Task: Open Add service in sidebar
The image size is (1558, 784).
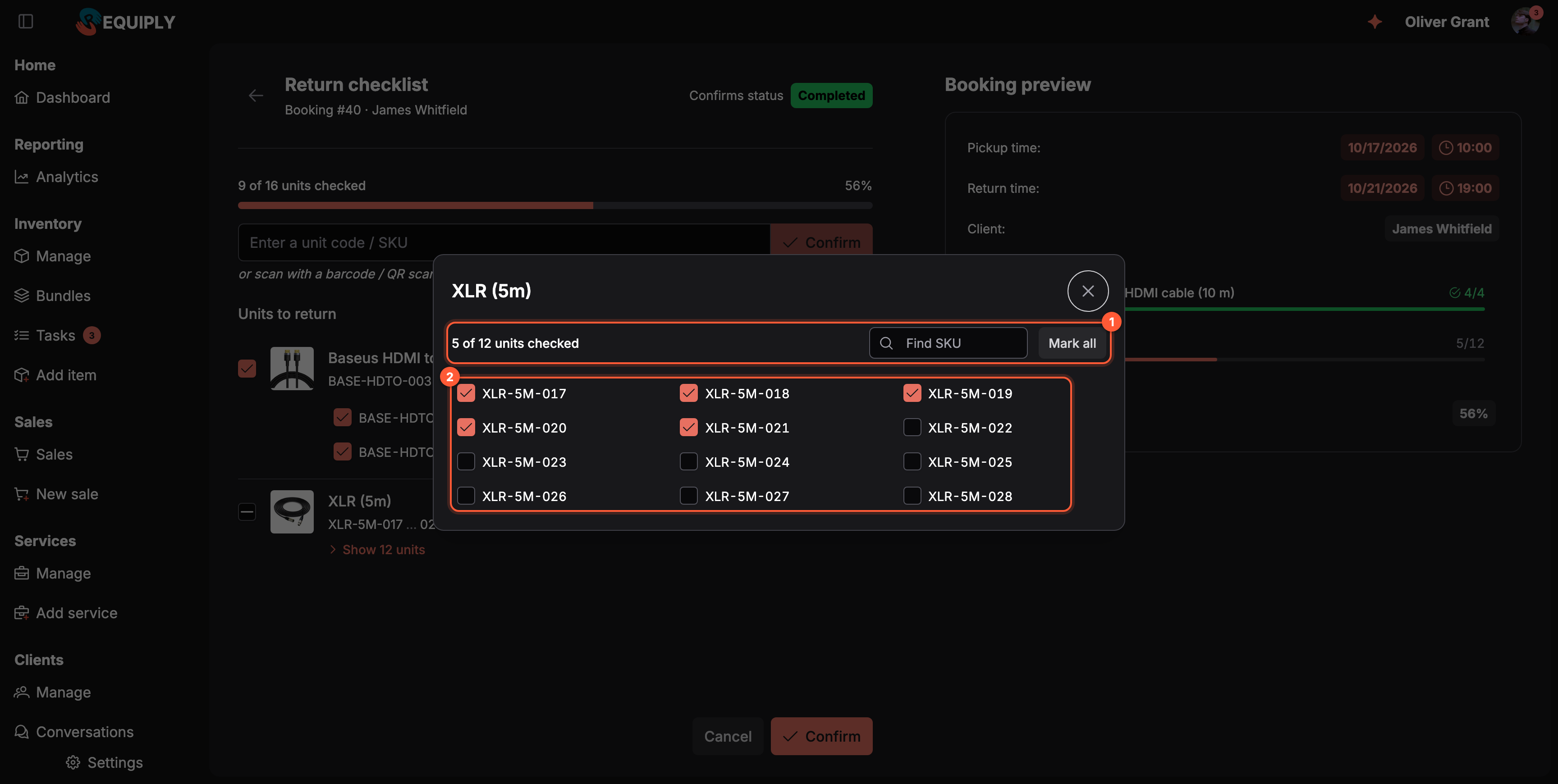Action: pos(66,613)
